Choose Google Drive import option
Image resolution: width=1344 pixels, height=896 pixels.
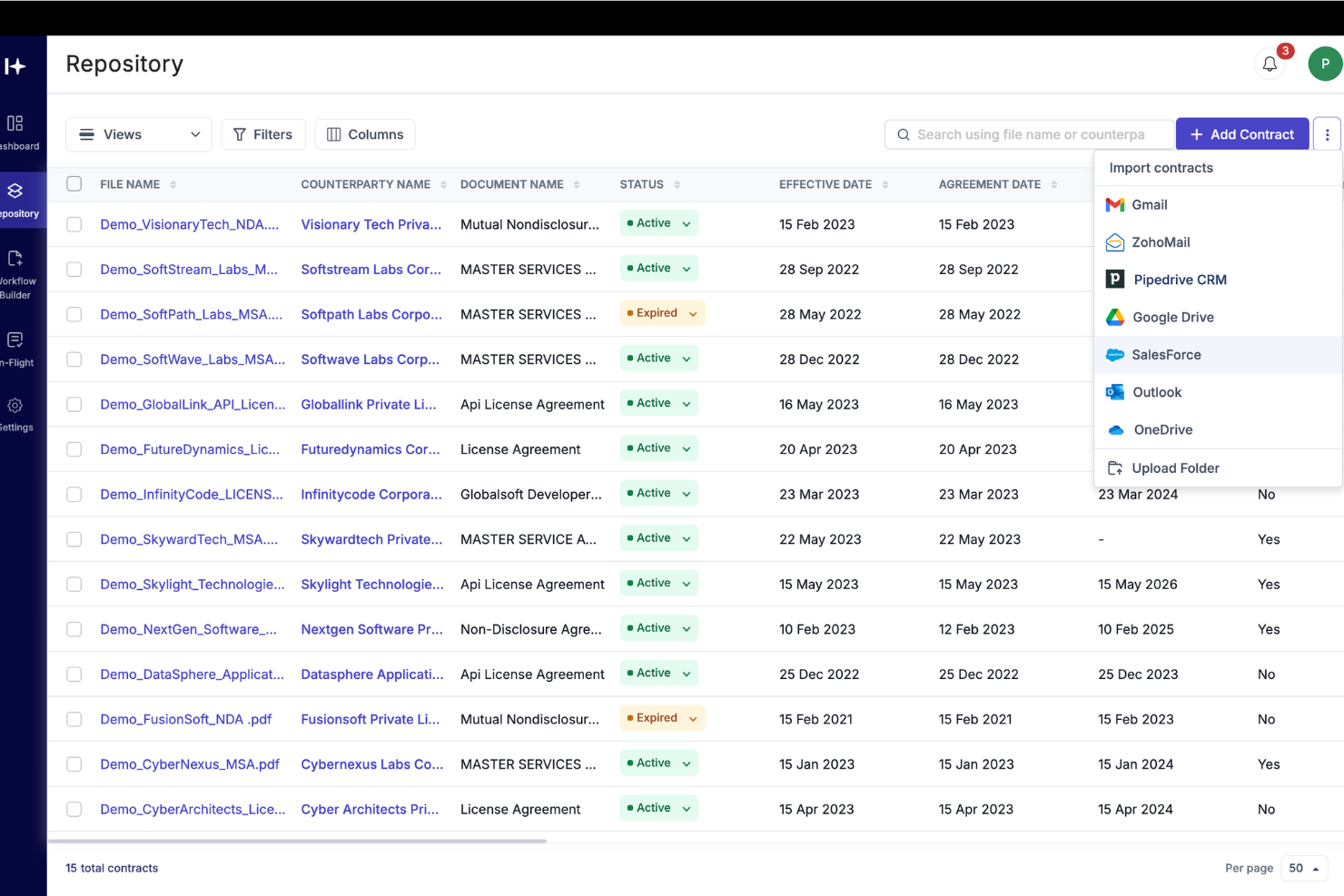(1218, 317)
